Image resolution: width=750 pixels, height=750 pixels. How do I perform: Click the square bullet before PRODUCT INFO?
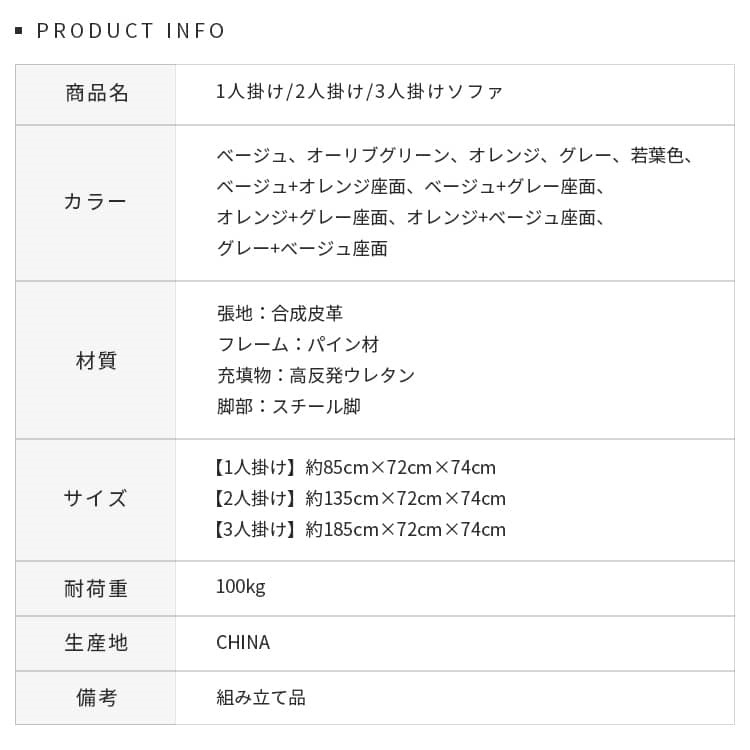(19, 31)
